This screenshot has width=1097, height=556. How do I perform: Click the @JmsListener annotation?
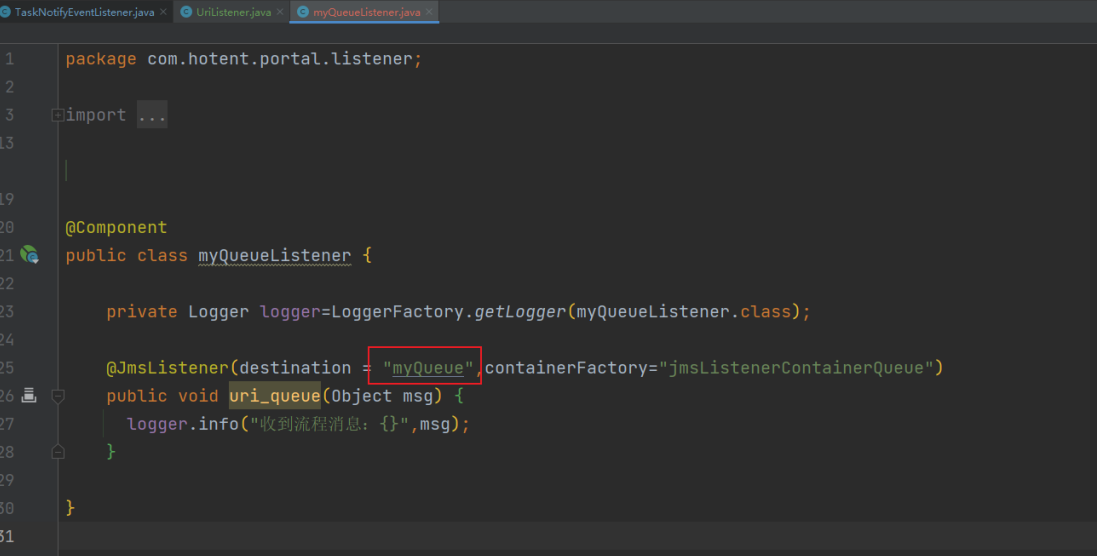167,368
